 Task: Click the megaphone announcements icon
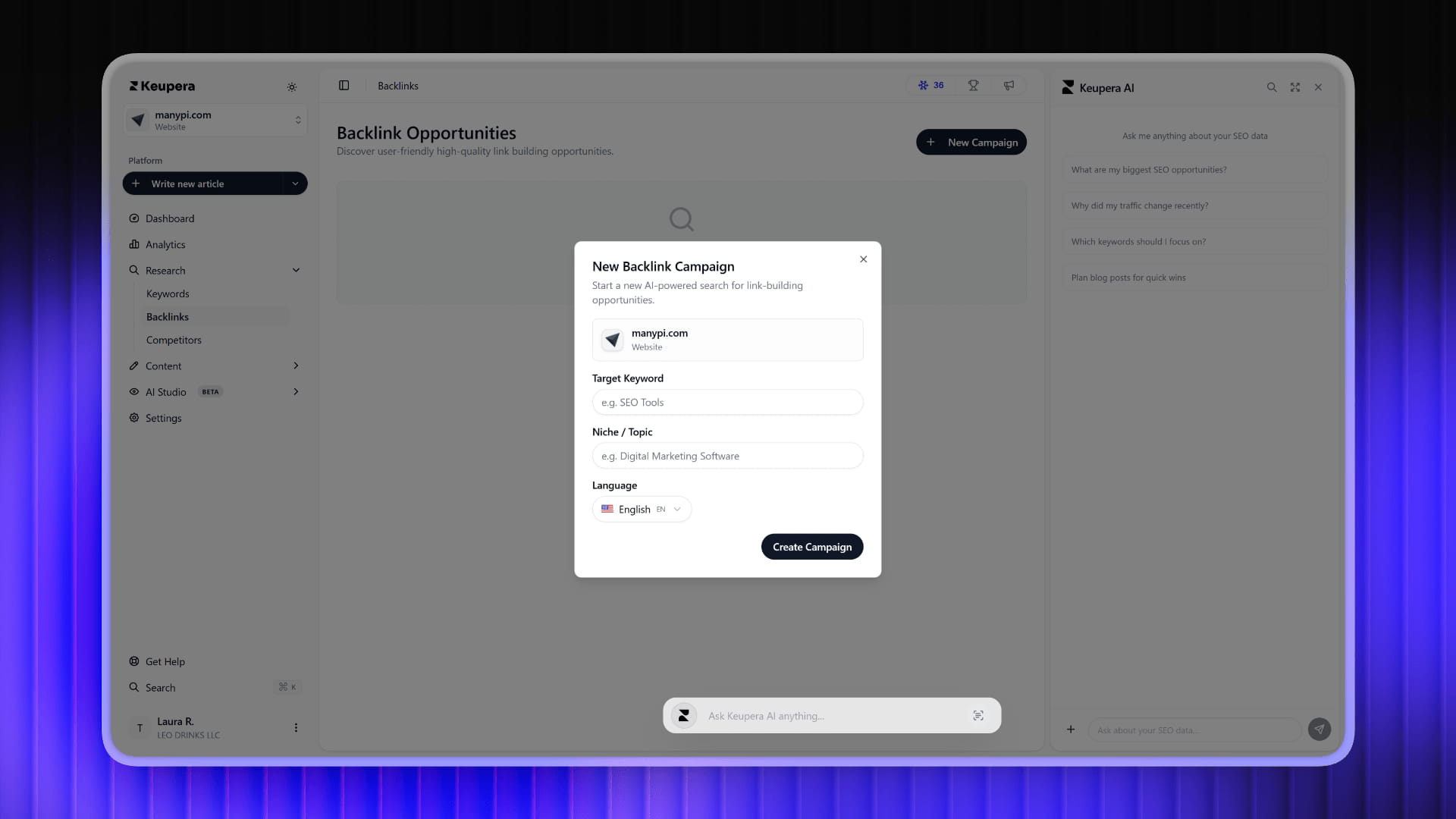pyautogui.click(x=1009, y=85)
